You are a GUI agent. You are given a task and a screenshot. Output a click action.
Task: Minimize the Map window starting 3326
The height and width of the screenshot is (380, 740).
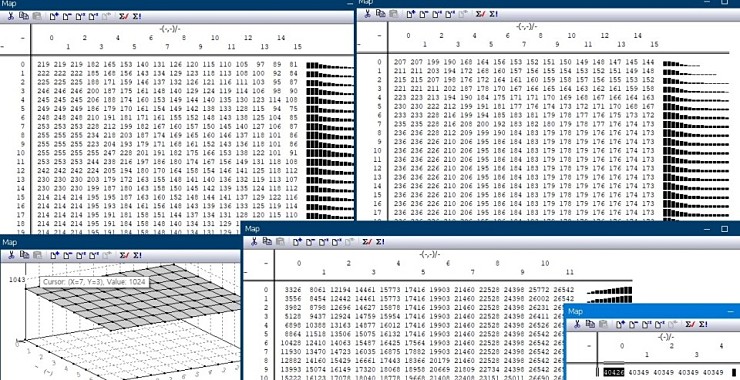tap(706, 229)
